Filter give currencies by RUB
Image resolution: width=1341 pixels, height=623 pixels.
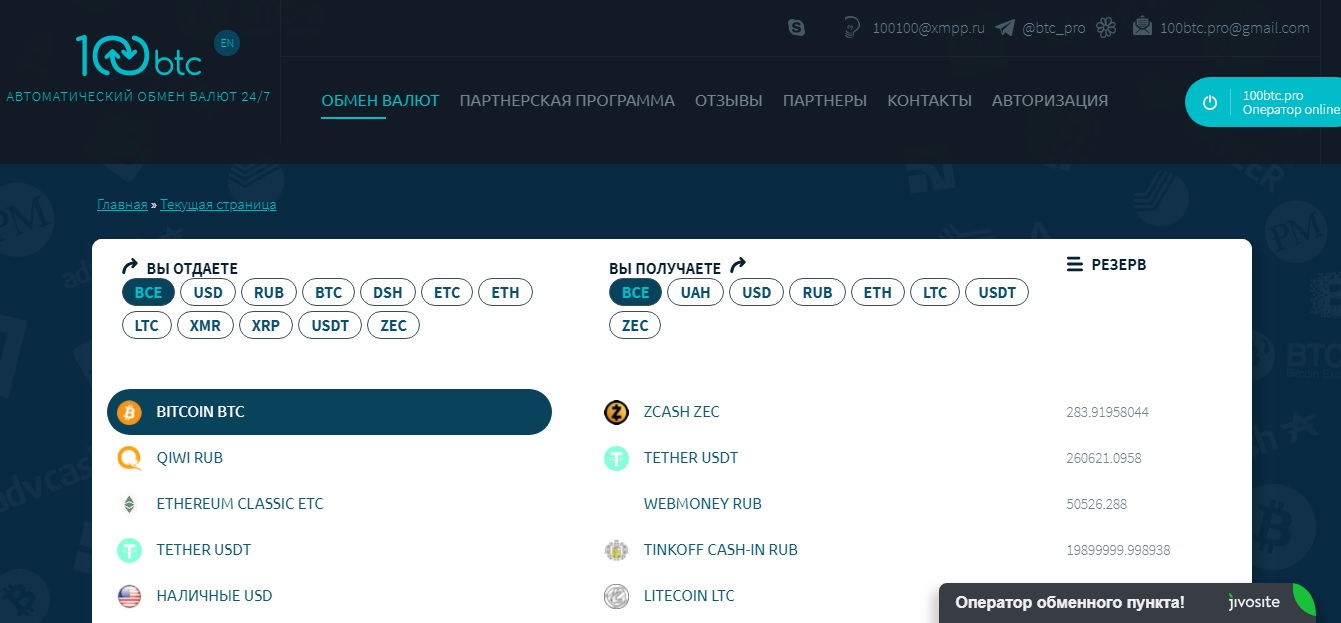(x=269, y=293)
